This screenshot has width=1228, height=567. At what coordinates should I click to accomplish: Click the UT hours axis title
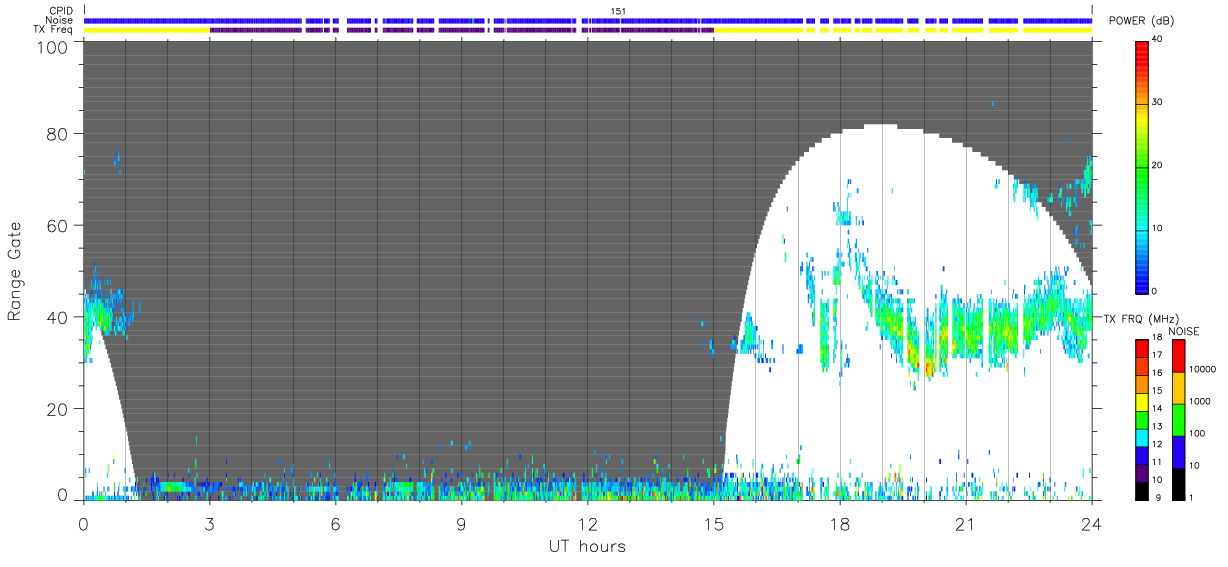pyautogui.click(x=587, y=546)
